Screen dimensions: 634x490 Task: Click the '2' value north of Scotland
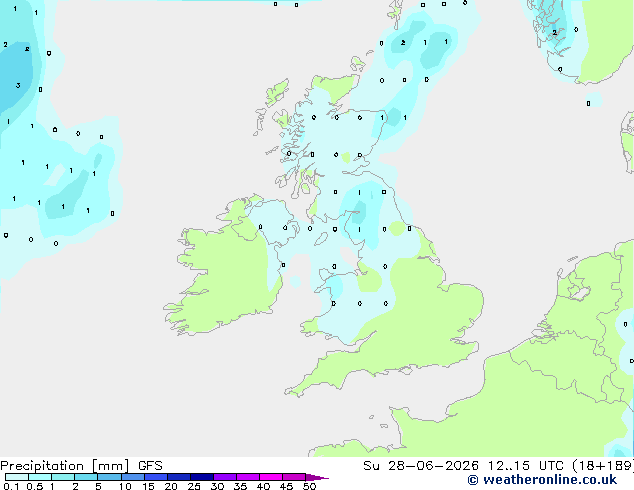[x=403, y=42]
